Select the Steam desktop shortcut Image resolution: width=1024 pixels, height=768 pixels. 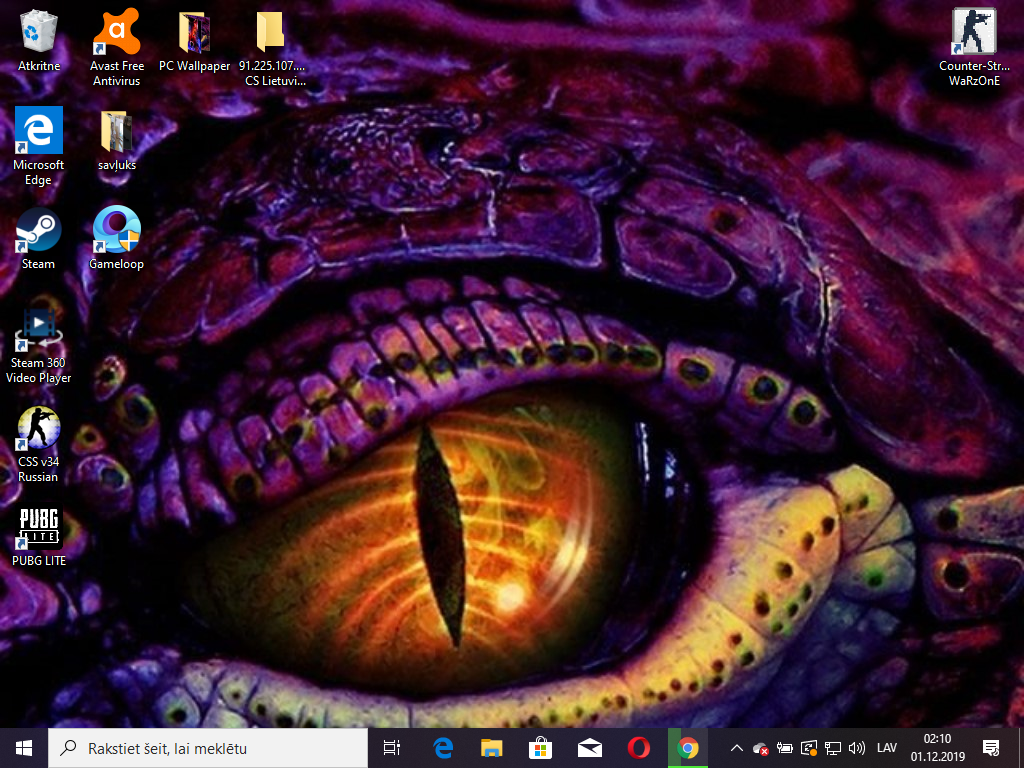click(39, 239)
